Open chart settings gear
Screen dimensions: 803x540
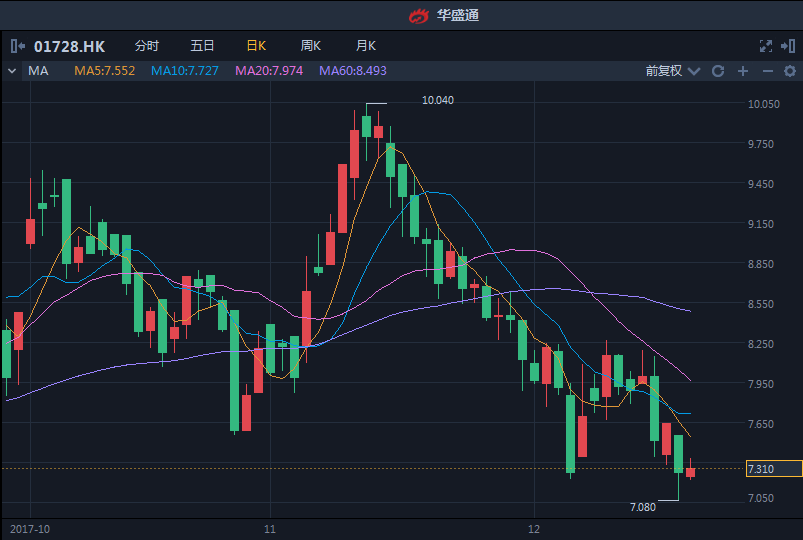(790, 71)
